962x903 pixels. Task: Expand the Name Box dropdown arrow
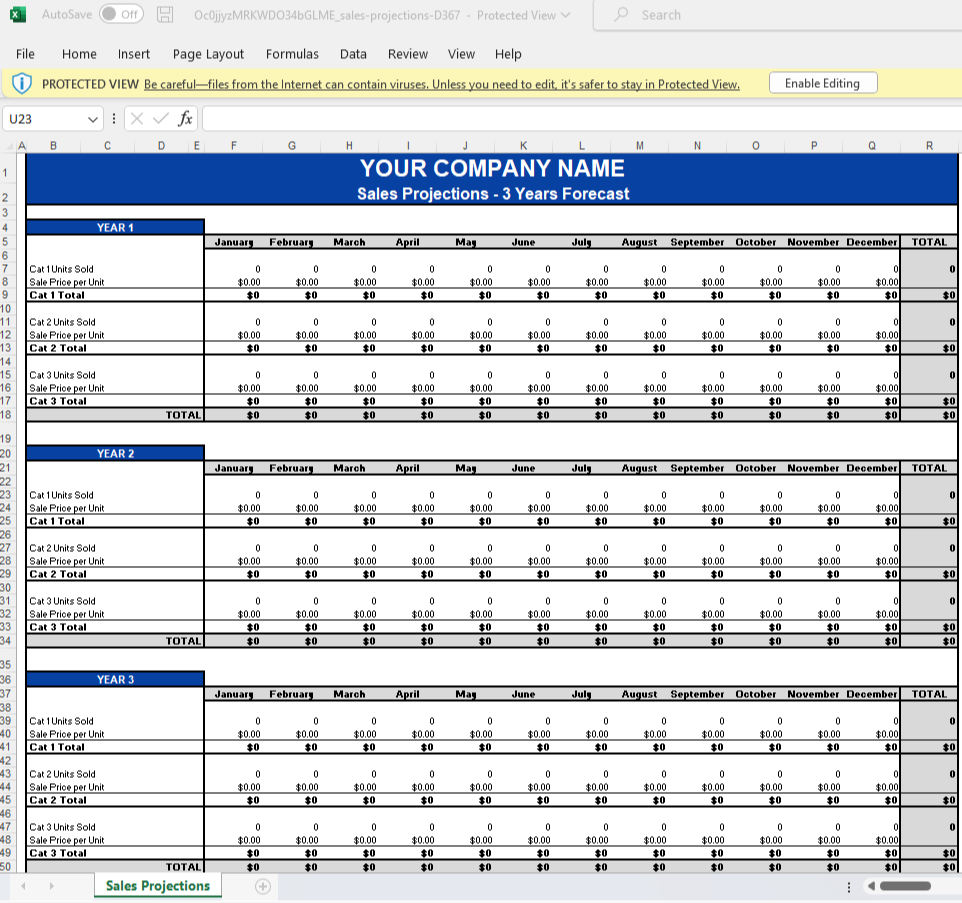click(x=93, y=119)
